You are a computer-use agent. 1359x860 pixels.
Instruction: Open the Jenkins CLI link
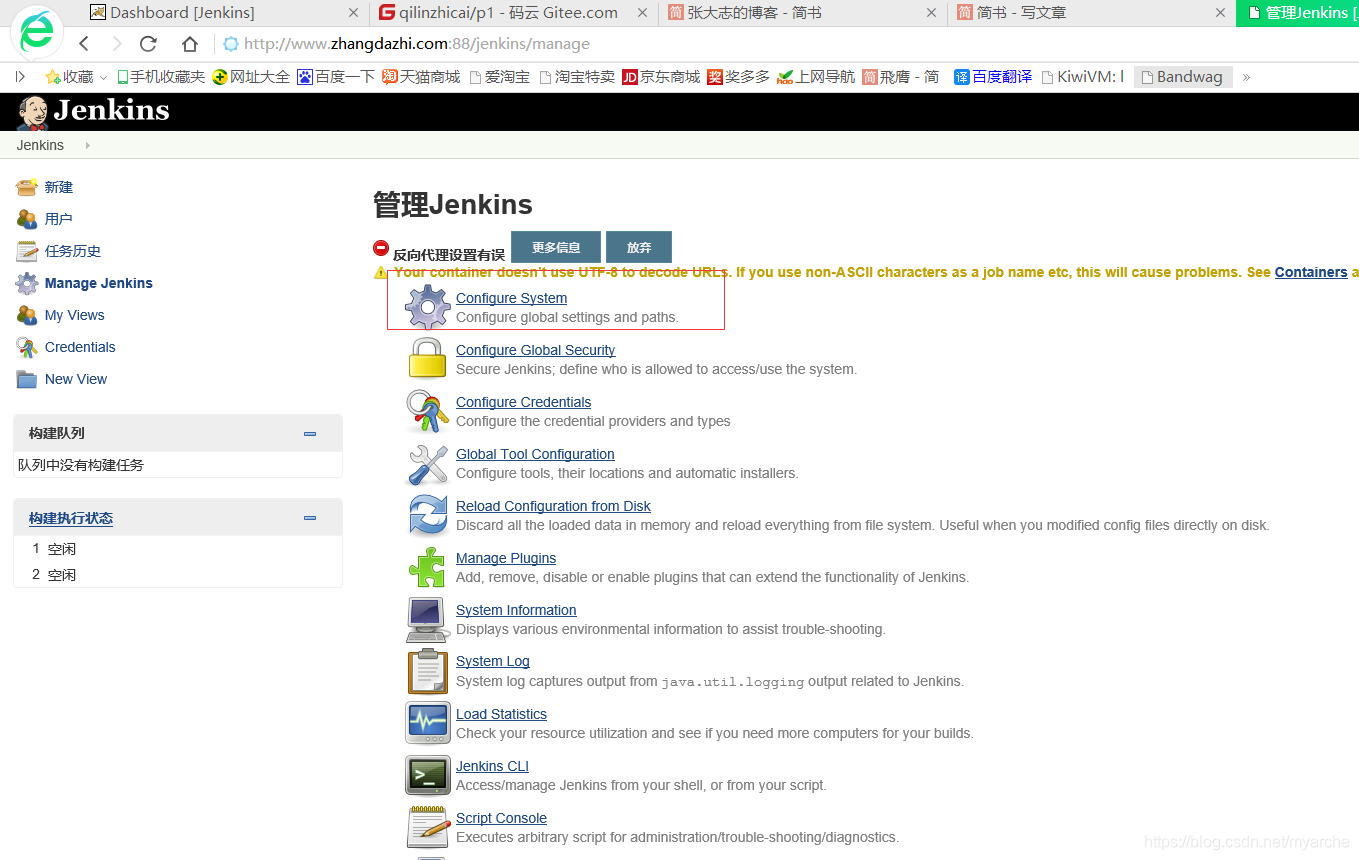492,766
